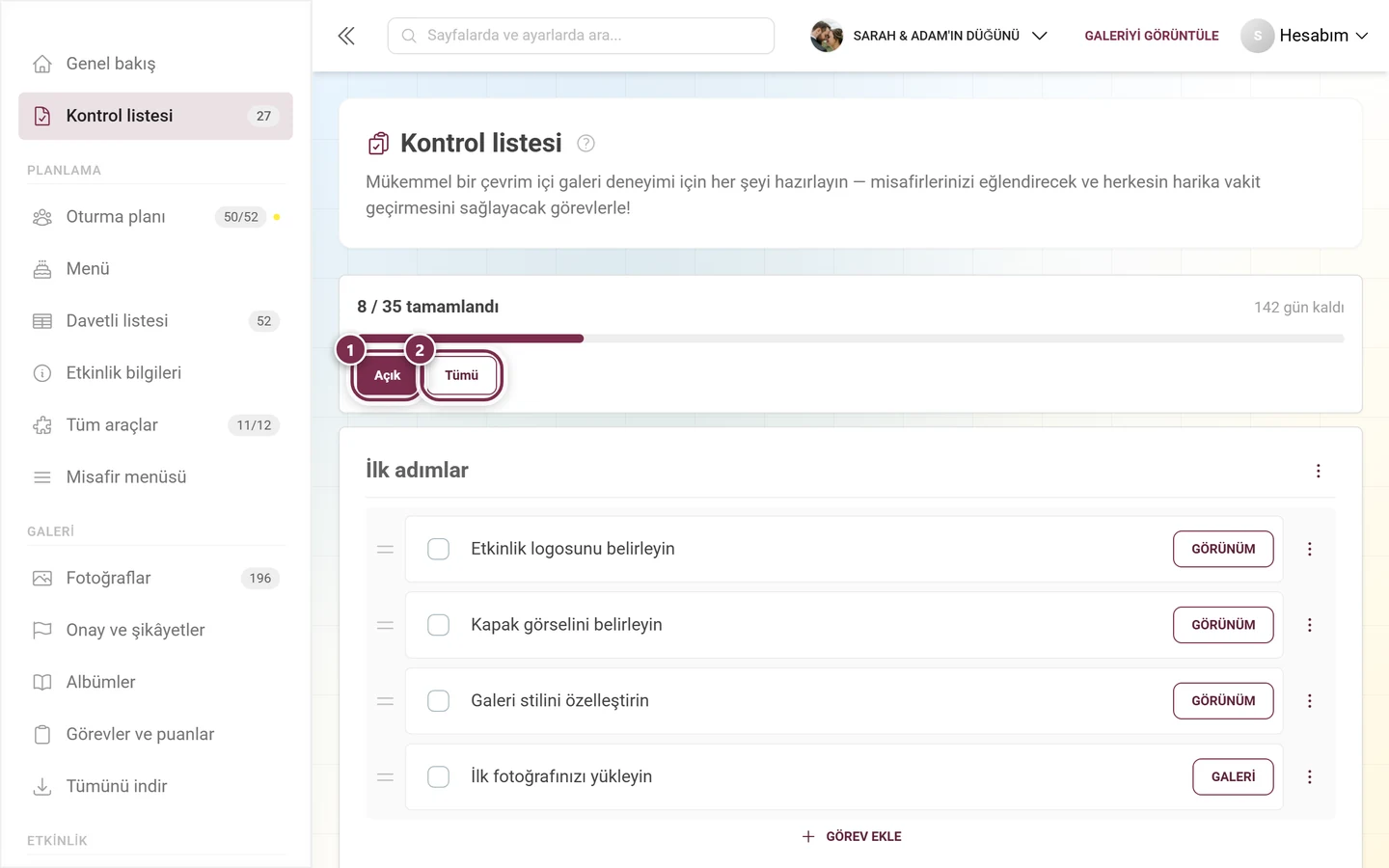Open Menü cake icon

point(42,269)
